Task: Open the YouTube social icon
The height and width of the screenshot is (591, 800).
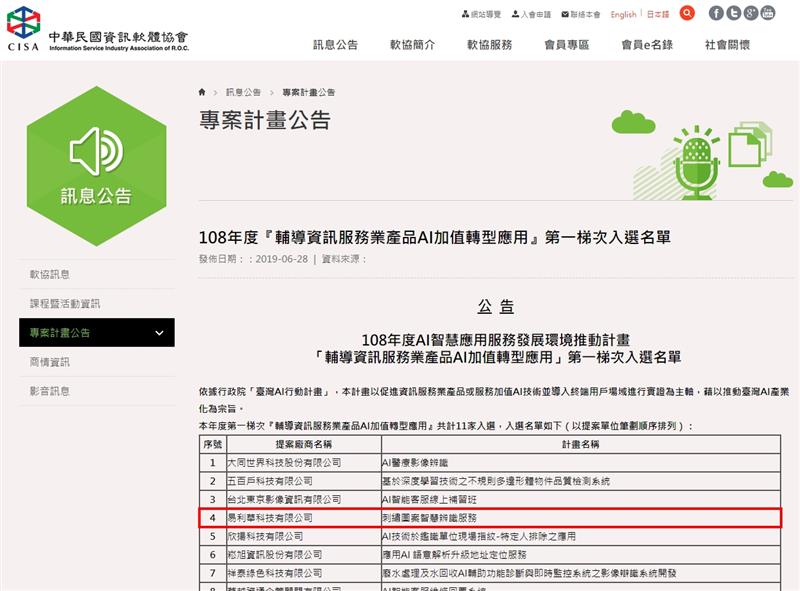Action: pos(768,13)
